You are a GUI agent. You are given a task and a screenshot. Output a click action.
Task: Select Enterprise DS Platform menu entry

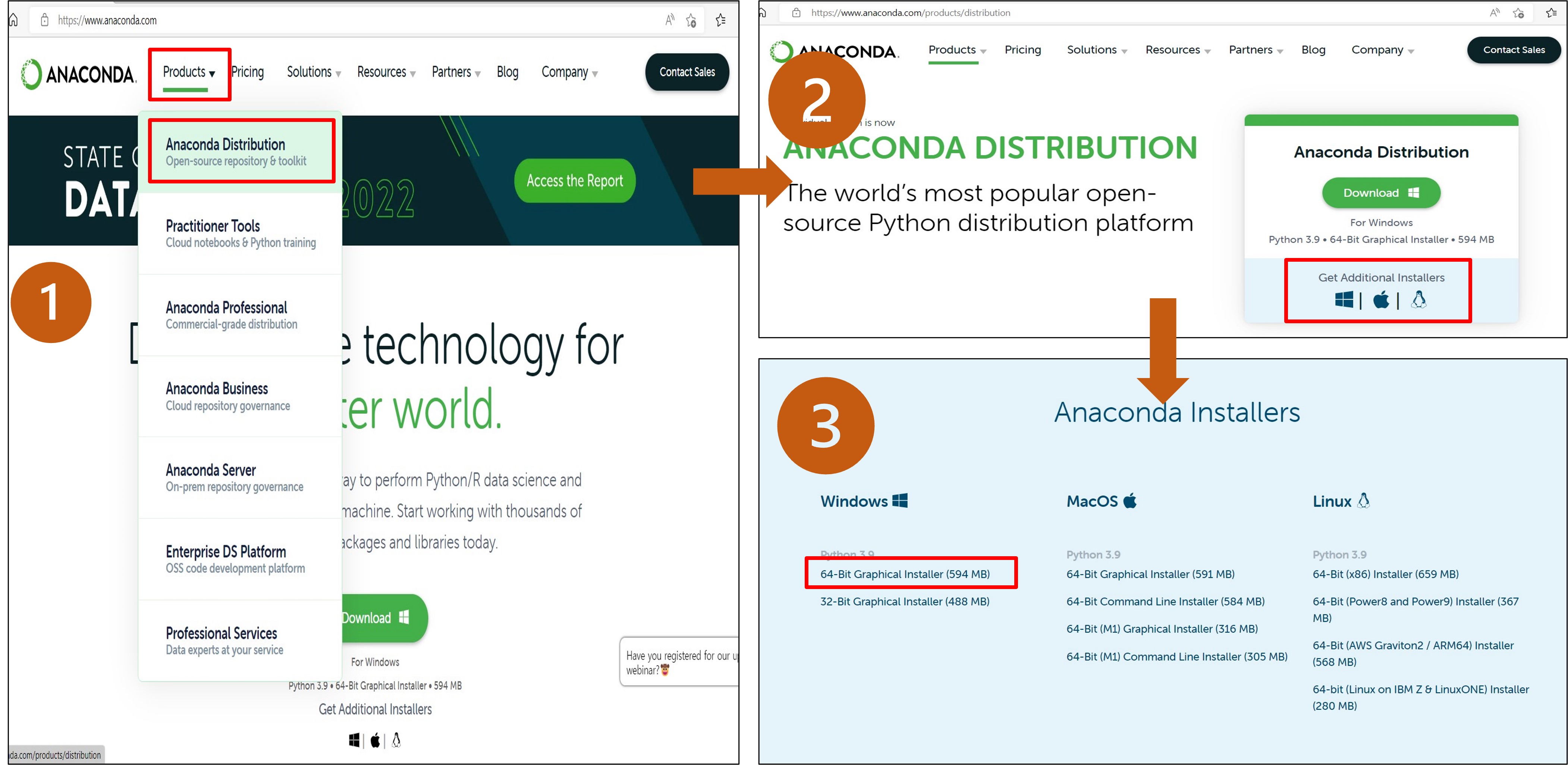241,559
